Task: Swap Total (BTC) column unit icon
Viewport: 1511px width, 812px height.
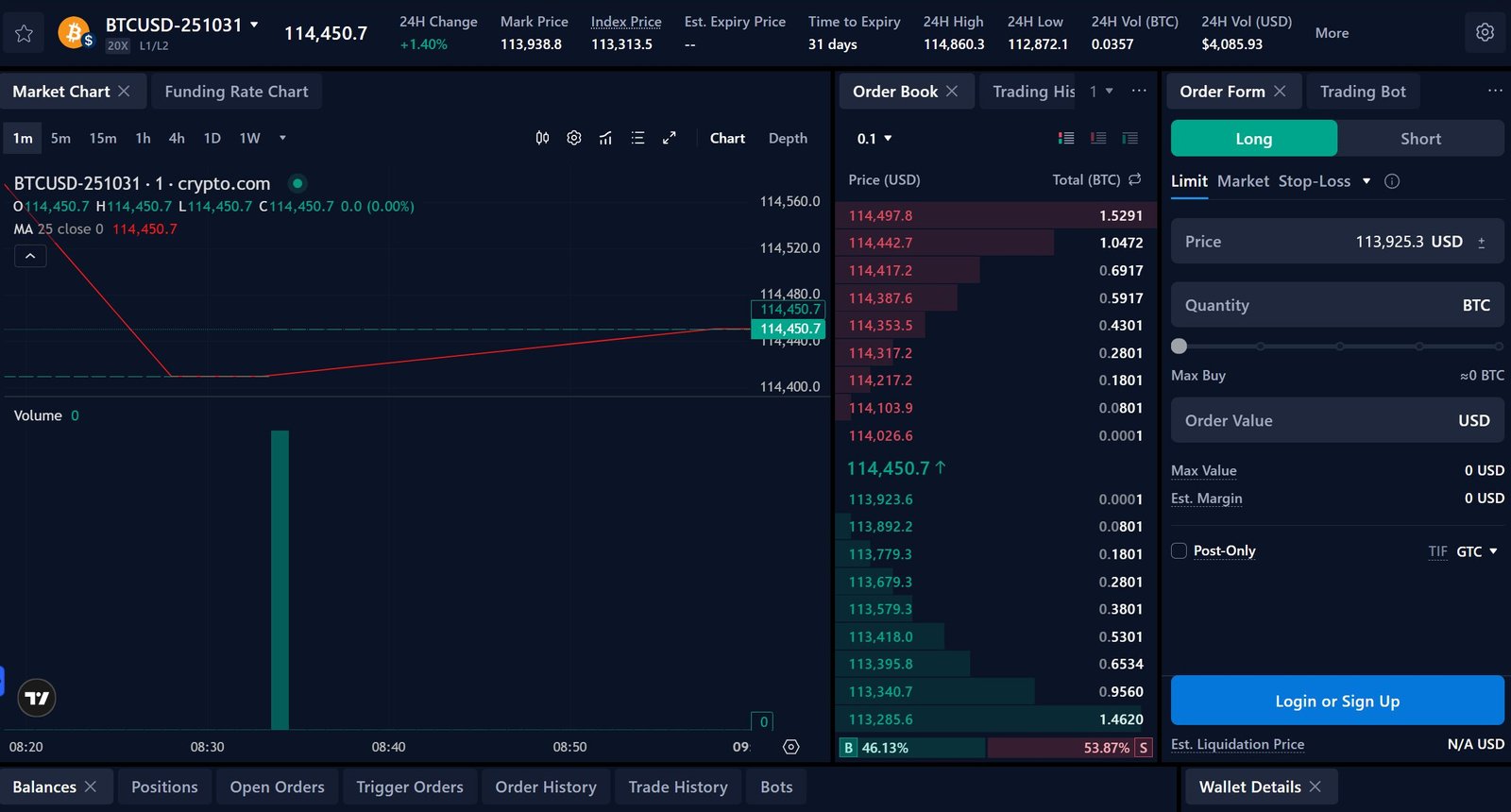Action: 1135,179
